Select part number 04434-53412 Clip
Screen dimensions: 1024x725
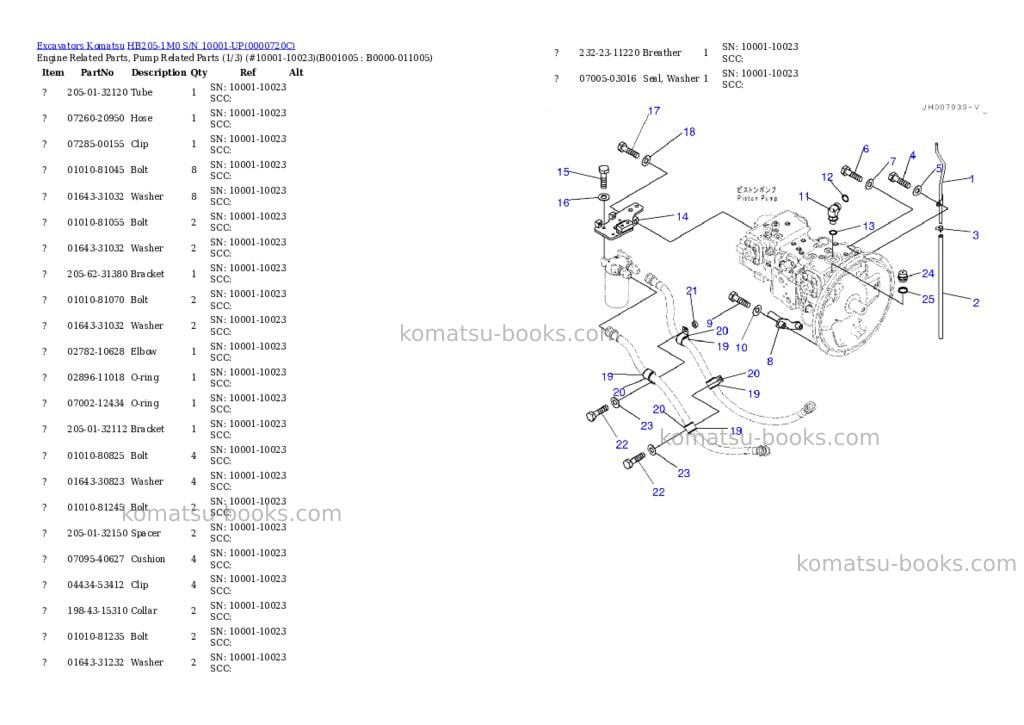click(x=108, y=585)
